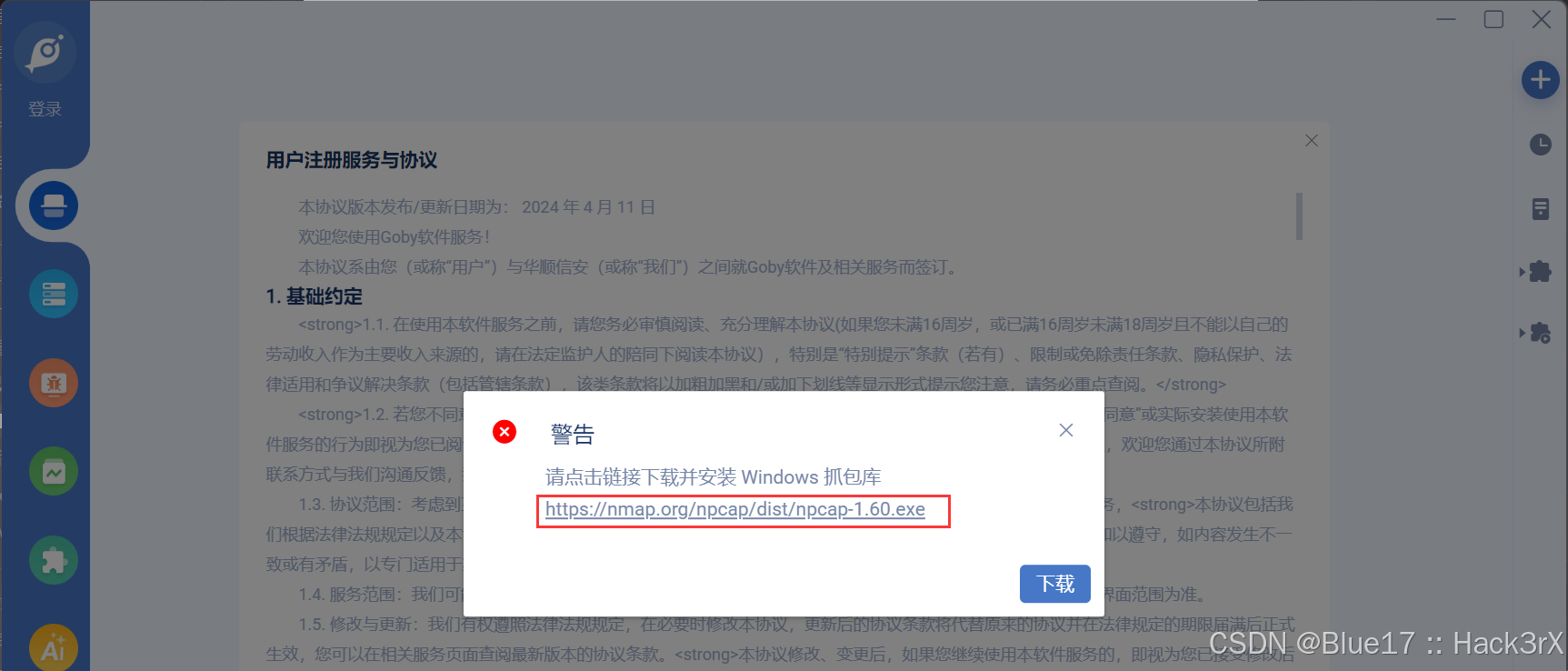
Task: Open the vulnerability bug icon
Action: [54, 383]
